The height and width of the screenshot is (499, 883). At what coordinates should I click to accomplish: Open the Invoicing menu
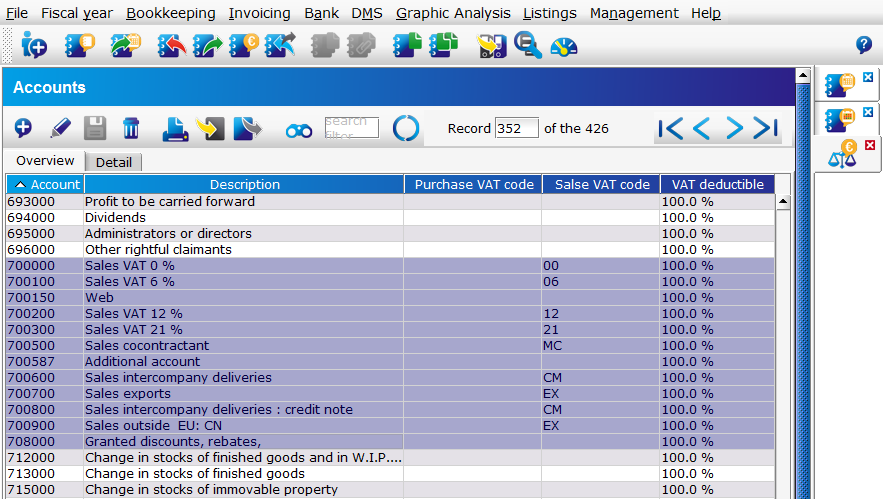[x=260, y=13]
